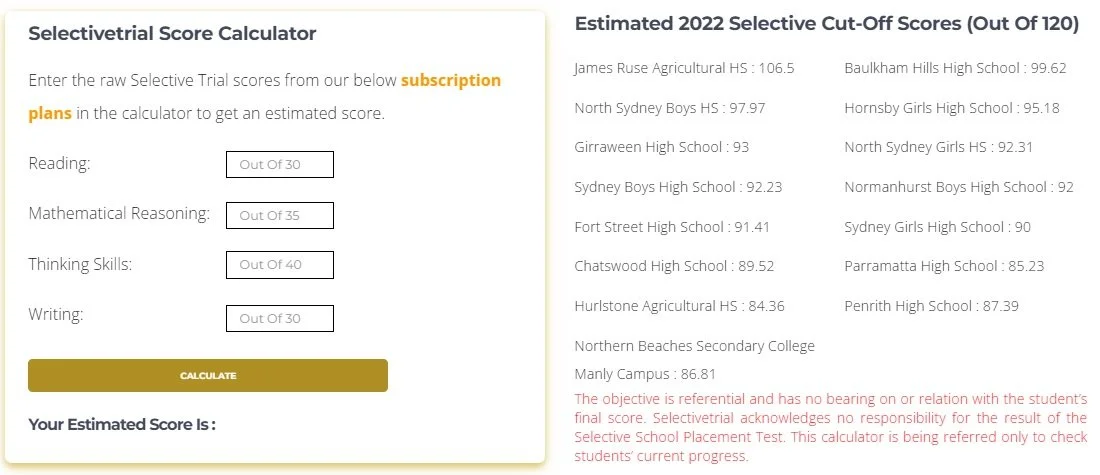
Task: Select Penrith High School entry
Action: 932,306
